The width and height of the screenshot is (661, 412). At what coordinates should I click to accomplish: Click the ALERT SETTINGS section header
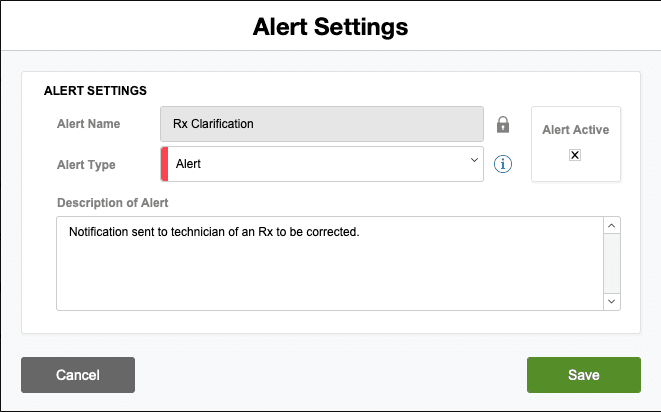(x=96, y=91)
